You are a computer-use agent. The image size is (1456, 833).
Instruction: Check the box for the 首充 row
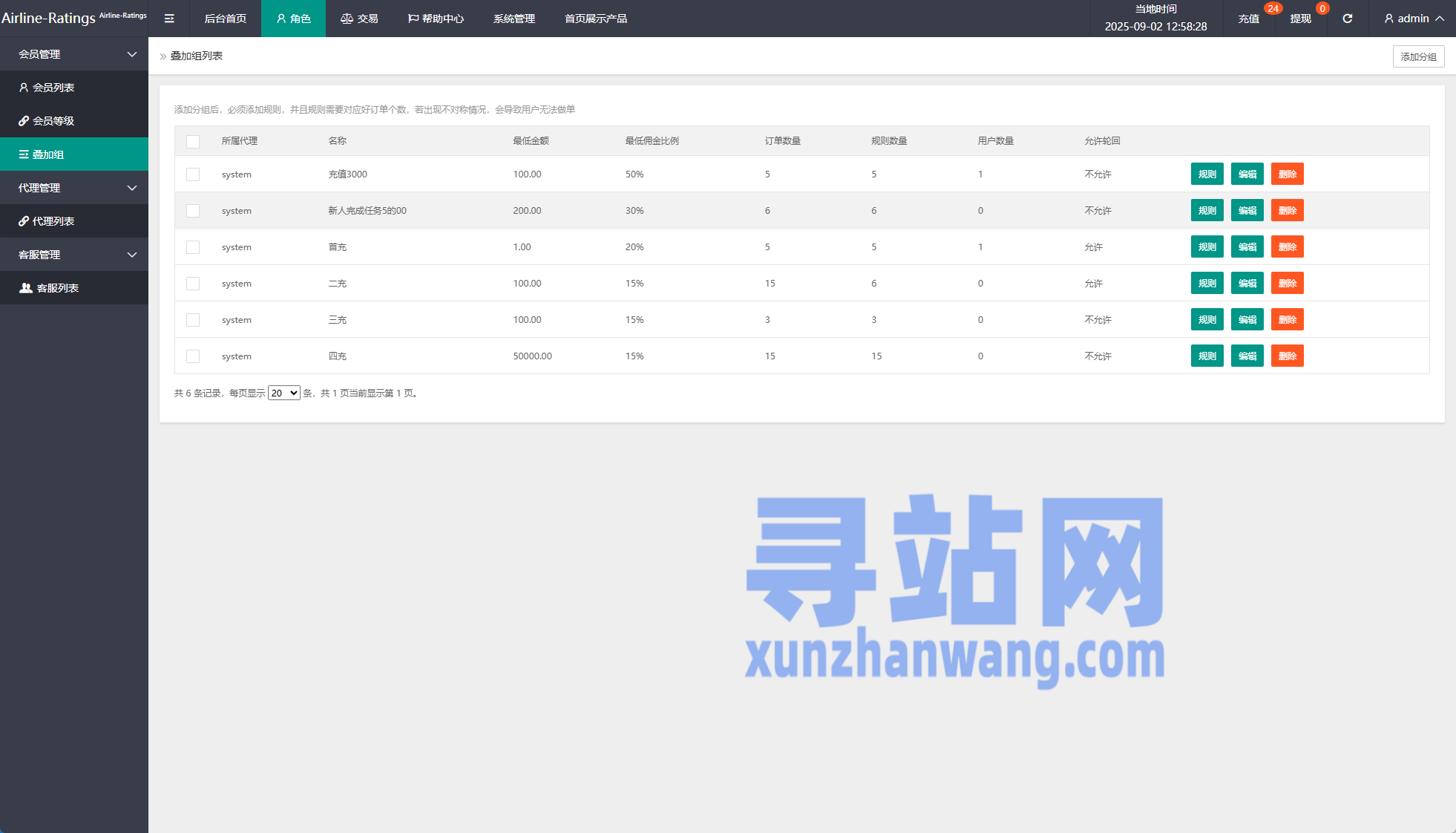(193, 247)
